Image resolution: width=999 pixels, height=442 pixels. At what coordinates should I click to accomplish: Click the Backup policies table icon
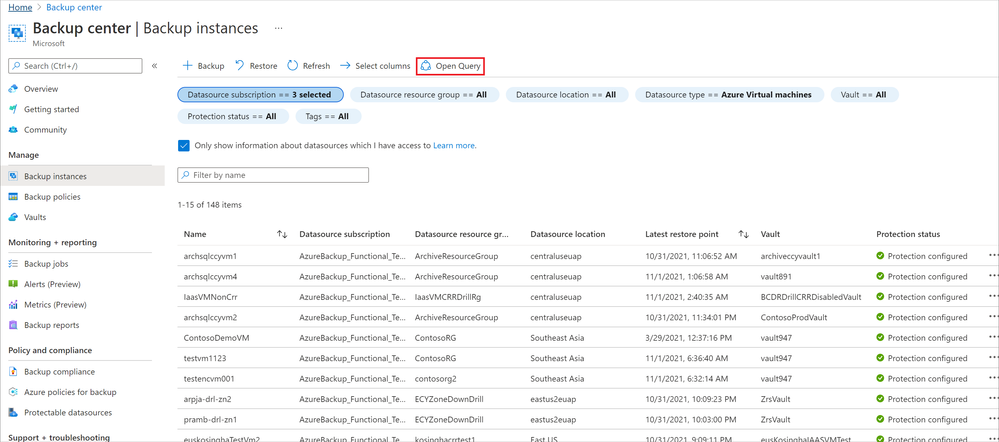13,197
